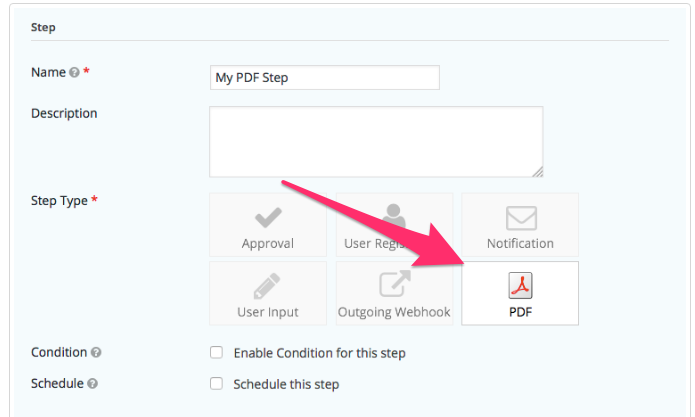The height and width of the screenshot is (417, 695).
Task: Grab the Description textarea resize handle
Action: tap(537, 171)
